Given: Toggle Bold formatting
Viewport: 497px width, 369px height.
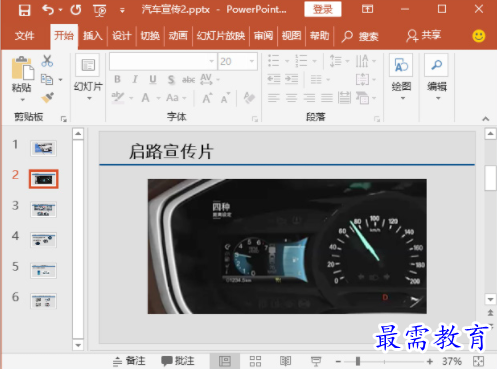Looking at the screenshot, I should coord(117,79).
